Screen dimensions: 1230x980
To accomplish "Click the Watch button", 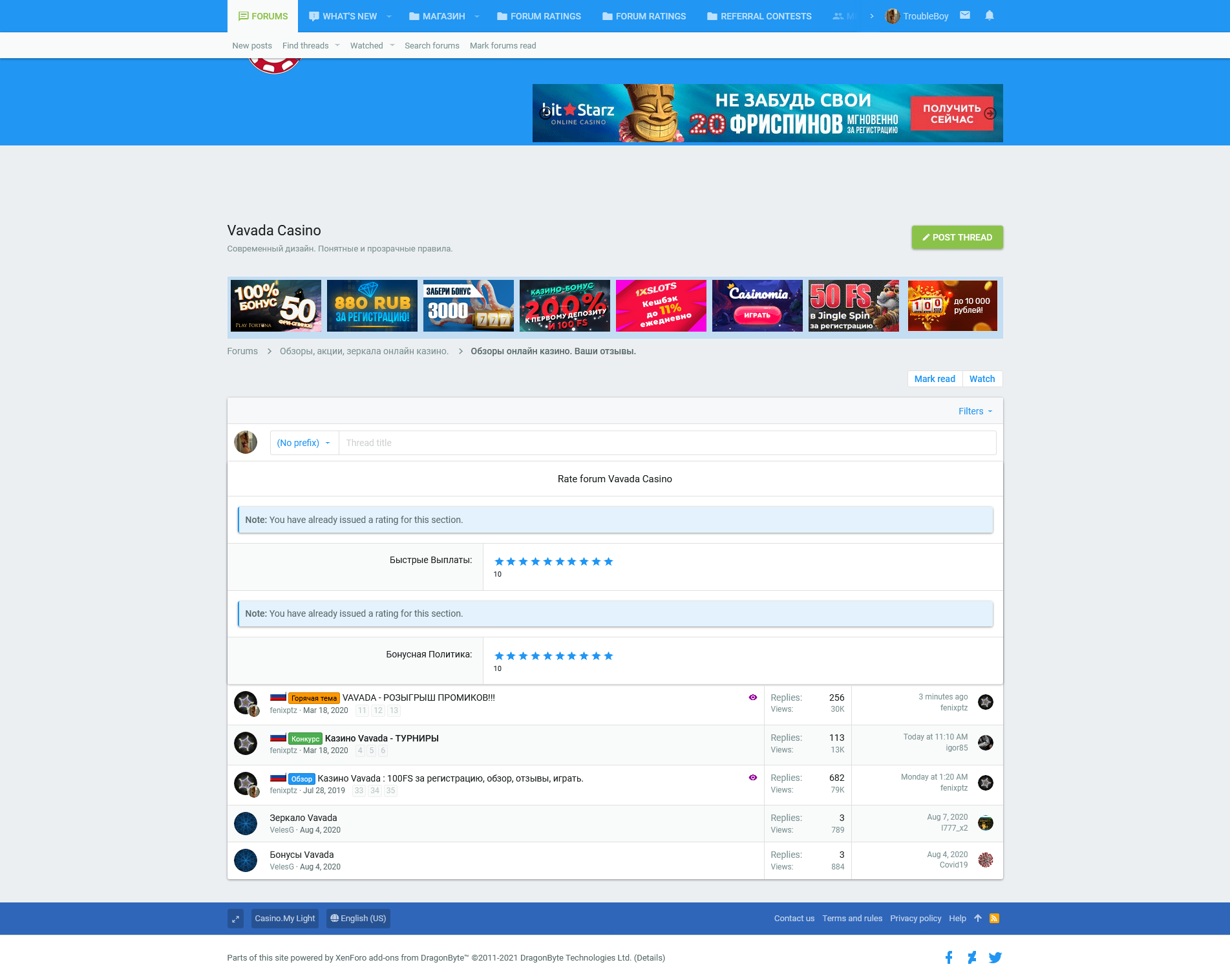I will (982, 379).
